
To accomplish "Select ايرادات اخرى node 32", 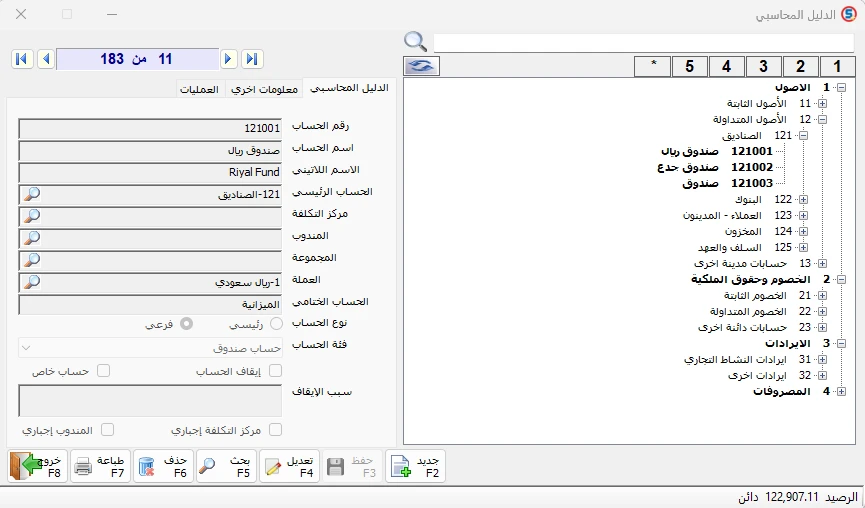I will click(770, 376).
